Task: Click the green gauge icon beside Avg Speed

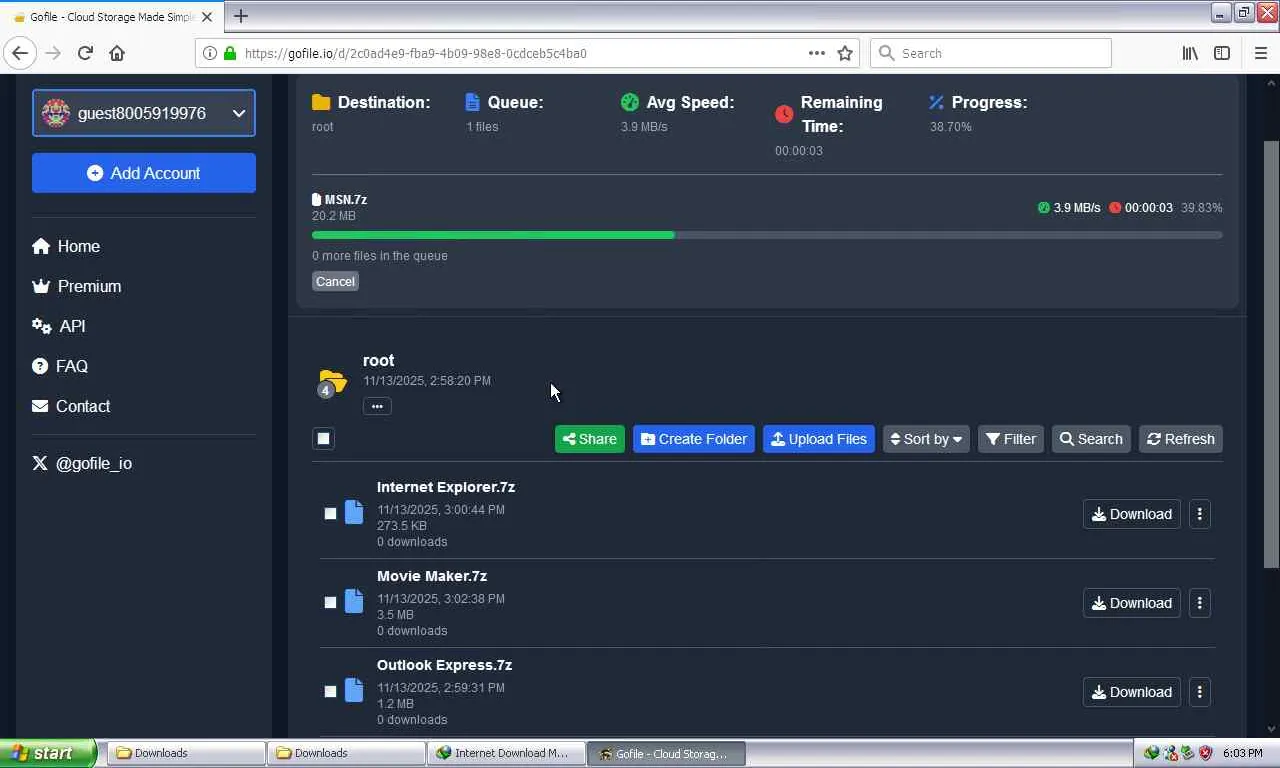Action: tap(629, 102)
